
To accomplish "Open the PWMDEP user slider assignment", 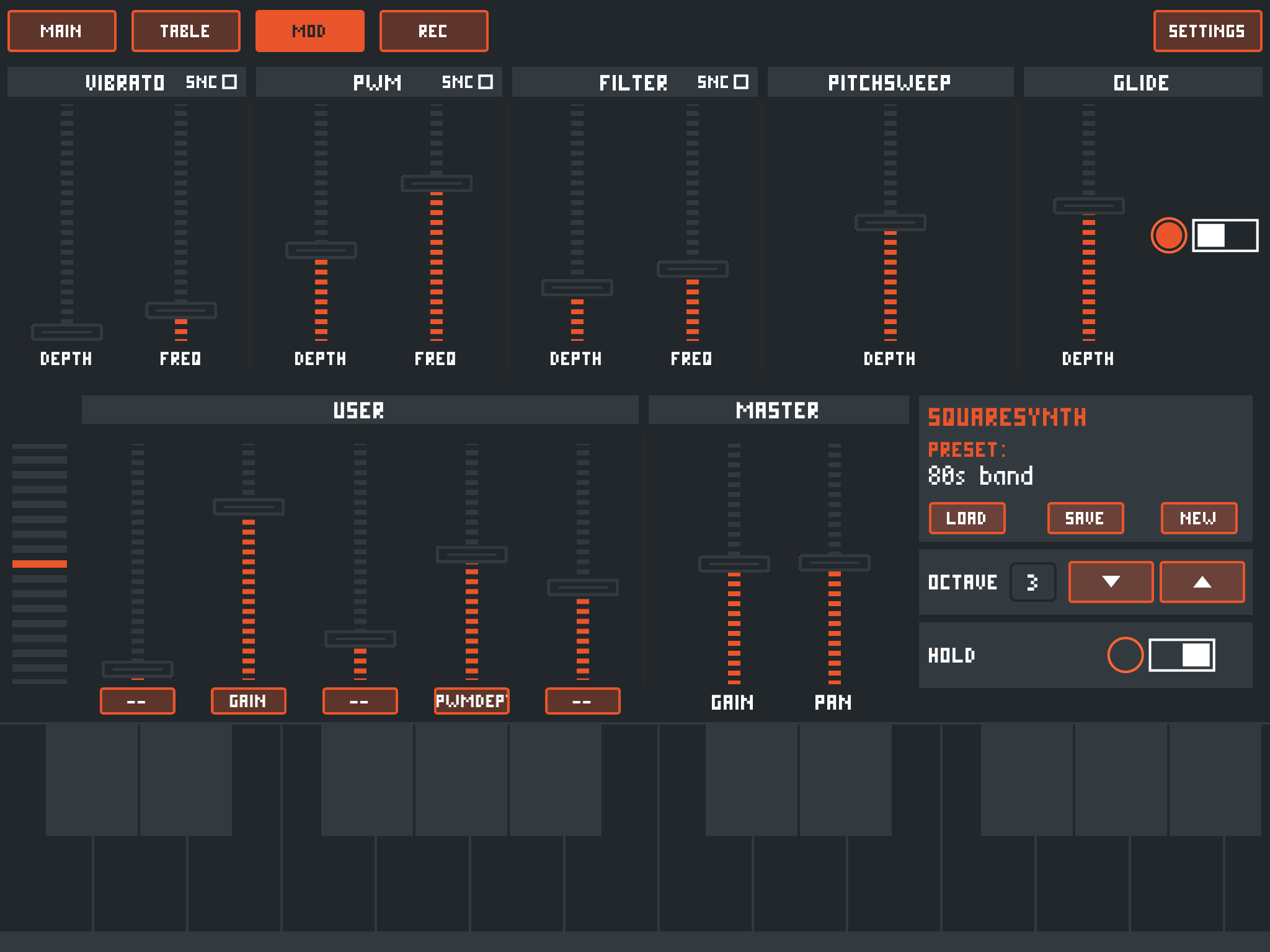I will coord(471,701).
